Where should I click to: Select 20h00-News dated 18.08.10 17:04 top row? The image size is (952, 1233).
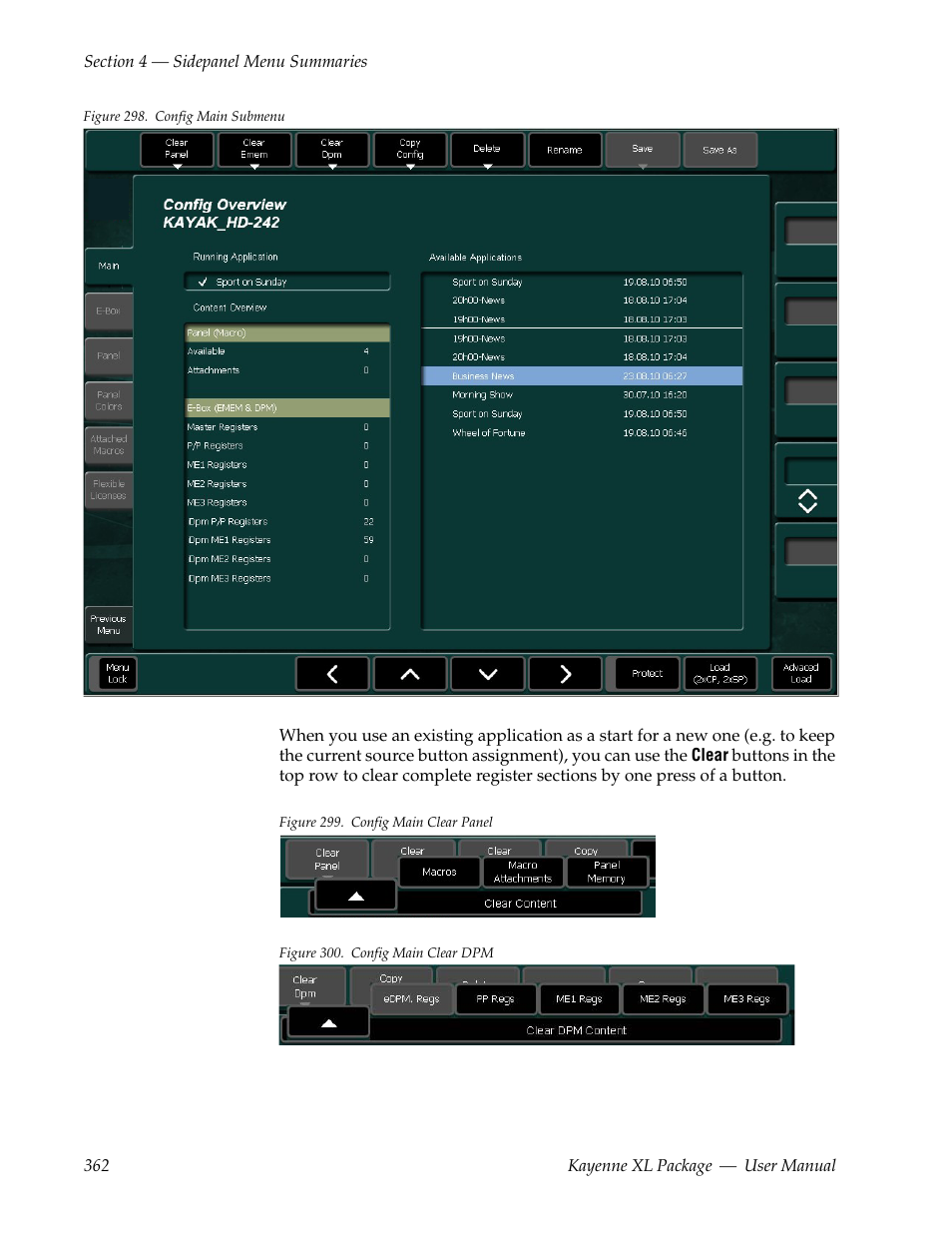(583, 301)
